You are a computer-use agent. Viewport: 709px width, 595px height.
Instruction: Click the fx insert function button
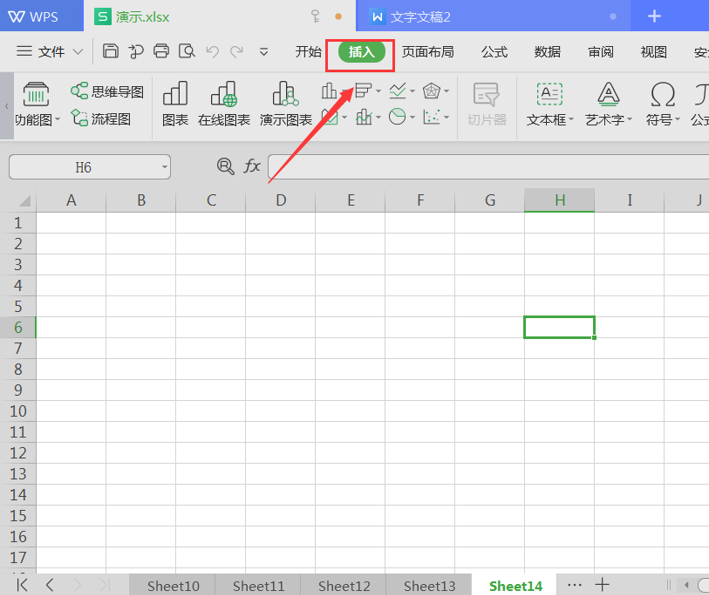coord(252,166)
